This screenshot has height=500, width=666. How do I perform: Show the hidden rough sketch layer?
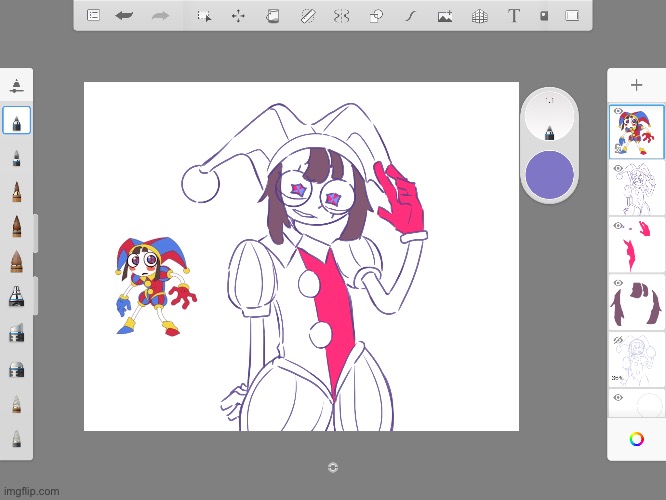618,340
